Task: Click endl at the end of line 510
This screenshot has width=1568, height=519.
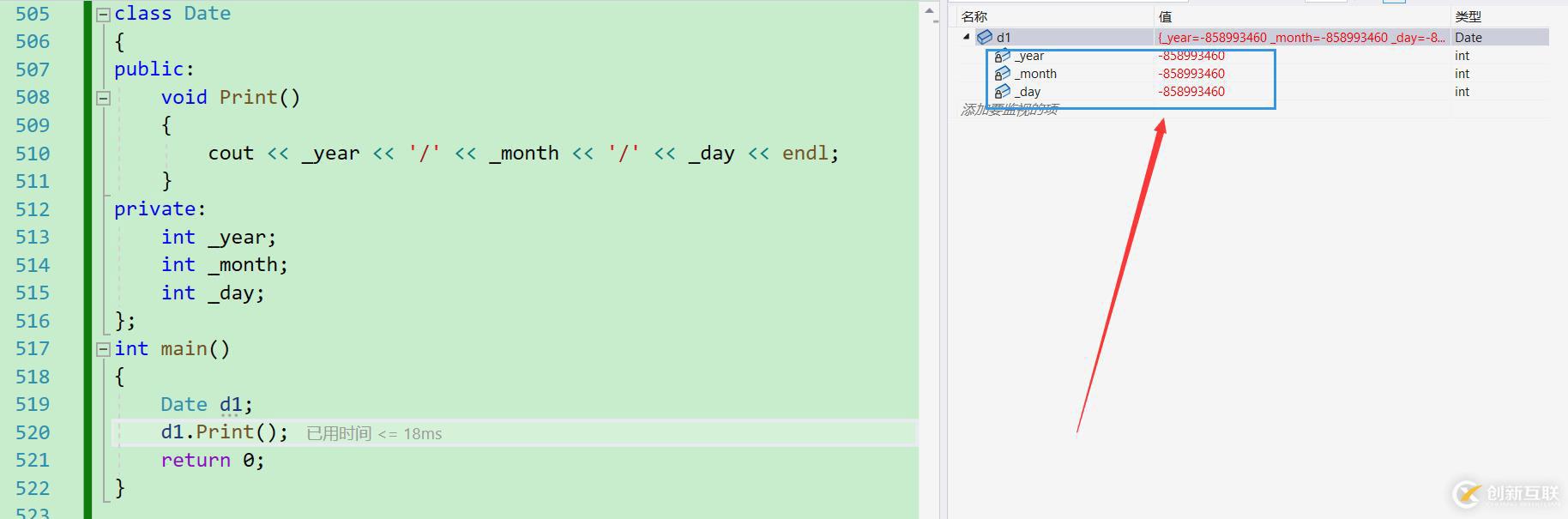Action: pyautogui.click(x=805, y=154)
